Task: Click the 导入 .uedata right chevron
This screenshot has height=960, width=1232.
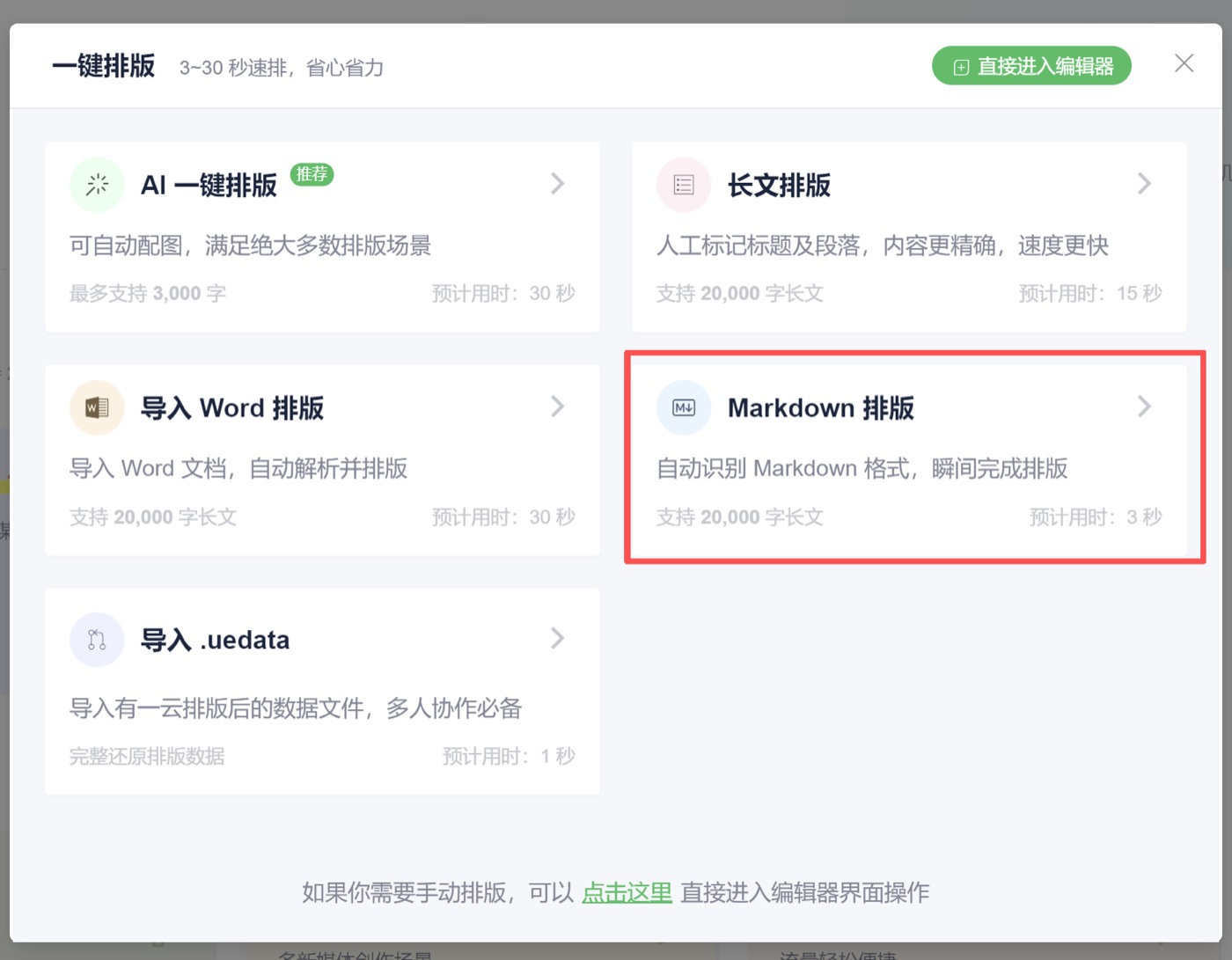Action: 557,639
